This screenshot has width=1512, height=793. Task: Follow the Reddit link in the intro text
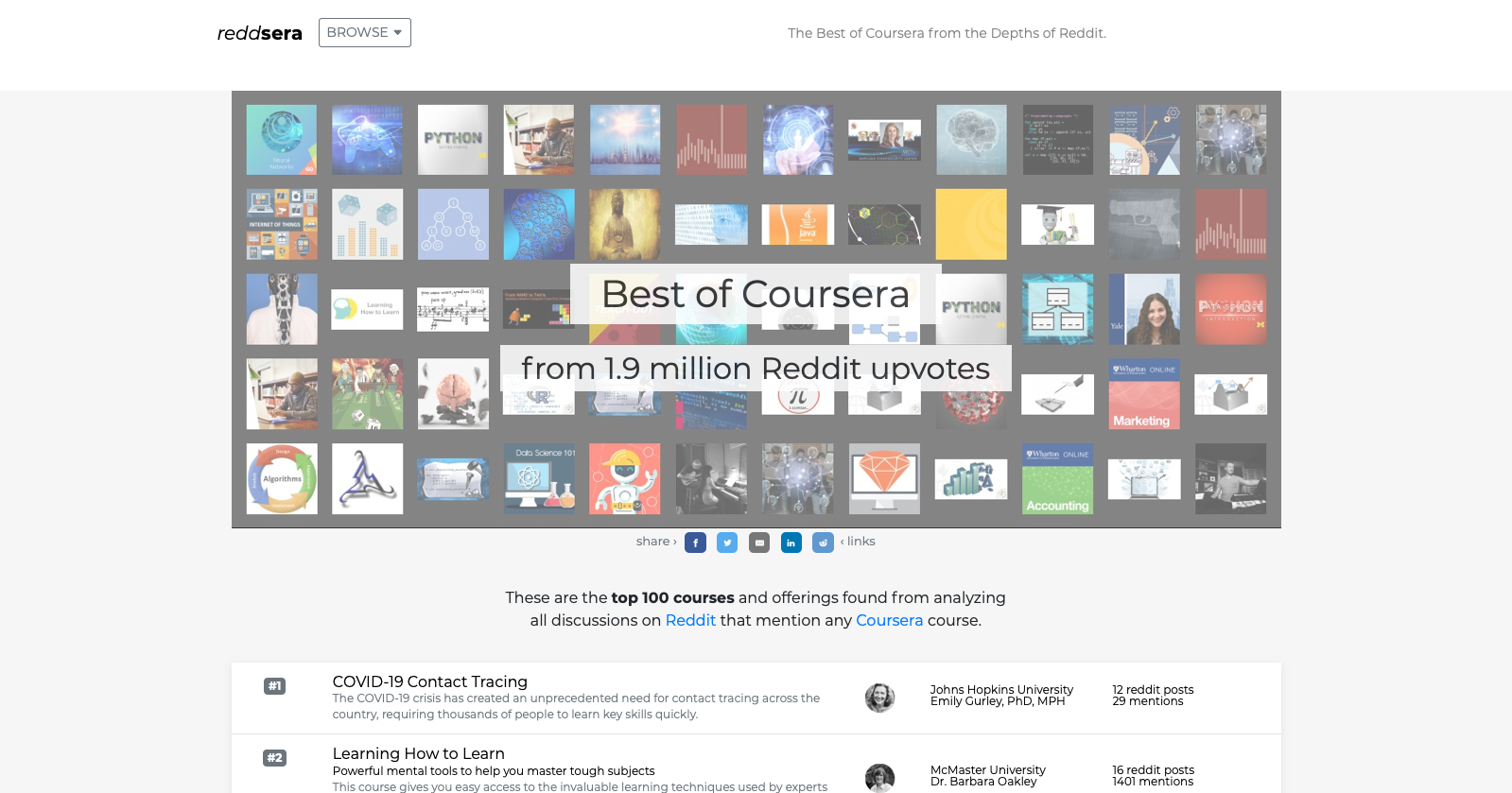tap(690, 620)
